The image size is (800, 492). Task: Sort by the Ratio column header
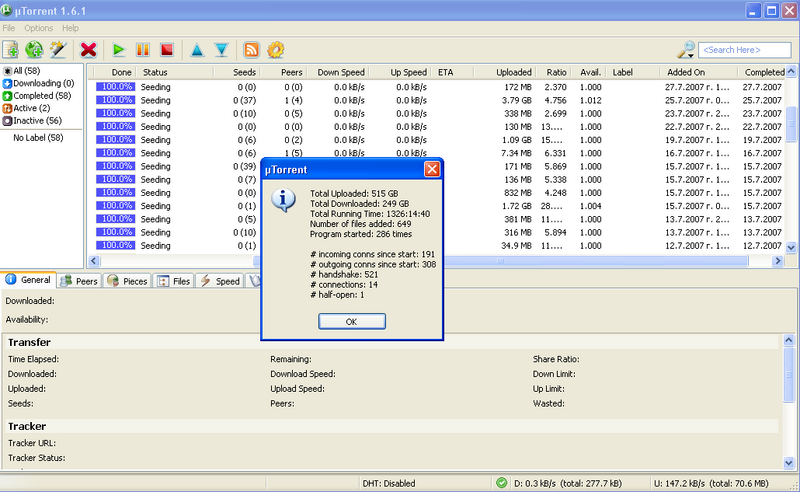(554, 72)
